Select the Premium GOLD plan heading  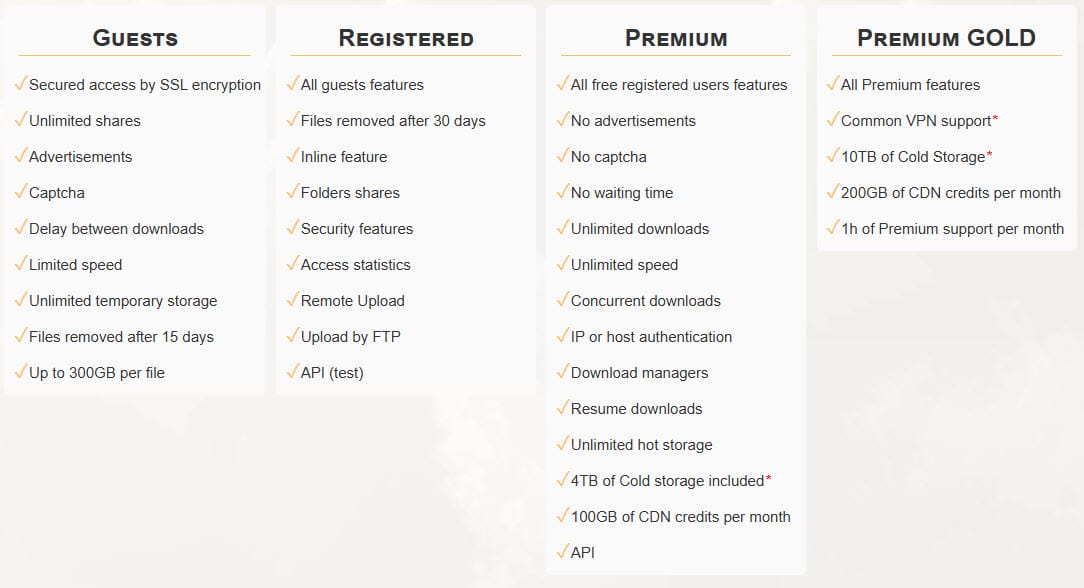(x=946, y=39)
